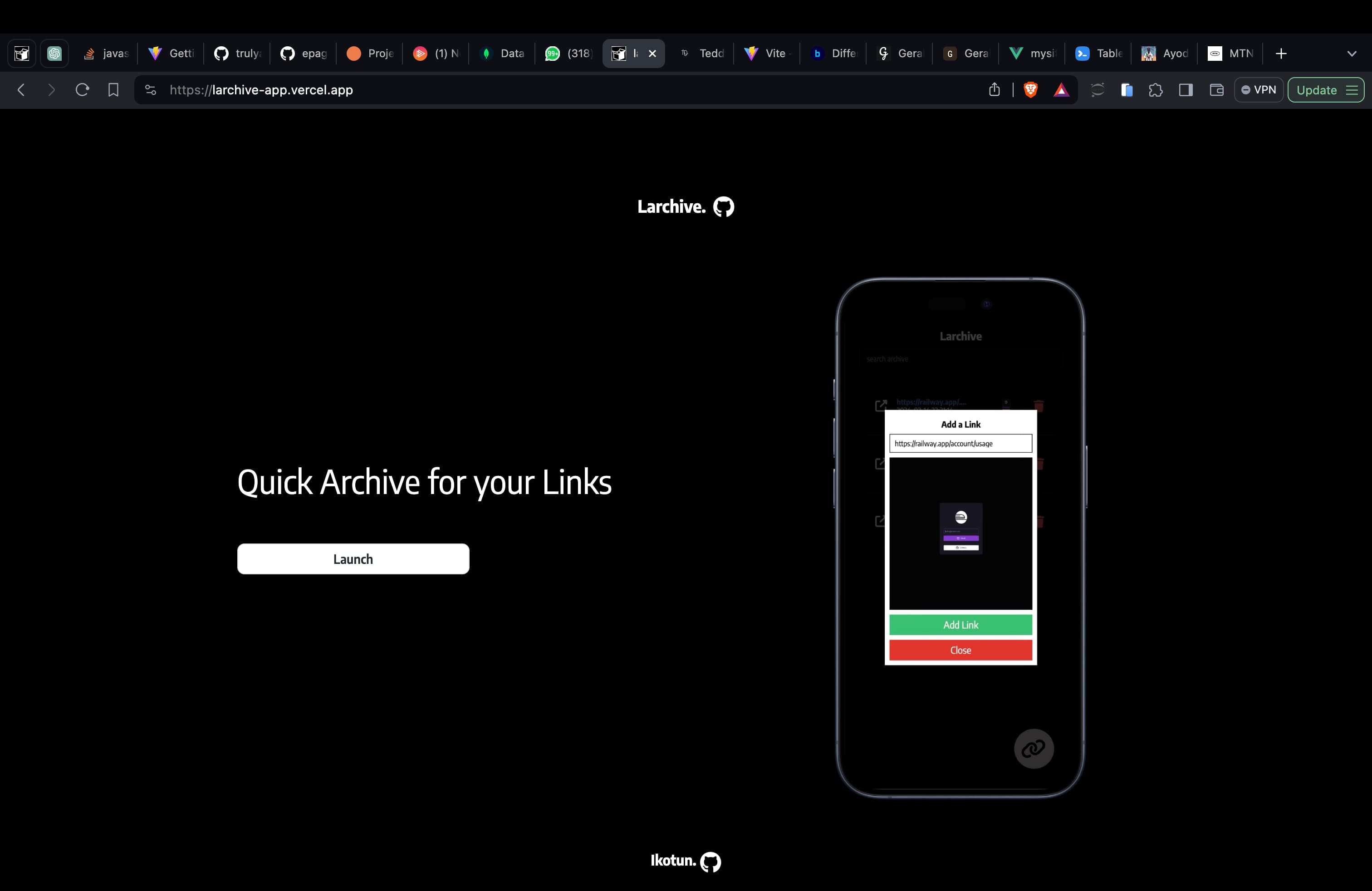Click 'Quick Archive for your Links' heading
This screenshot has width=1372, height=891.
click(424, 482)
